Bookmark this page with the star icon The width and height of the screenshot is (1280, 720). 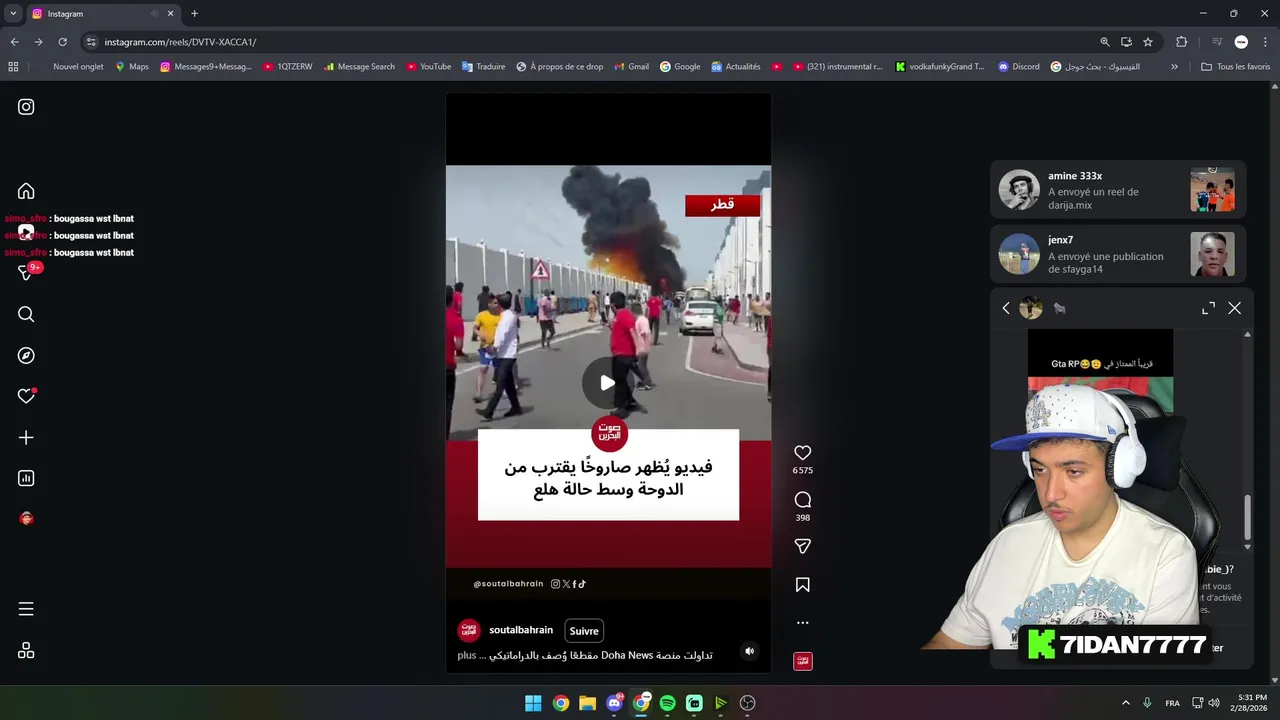[1148, 42]
